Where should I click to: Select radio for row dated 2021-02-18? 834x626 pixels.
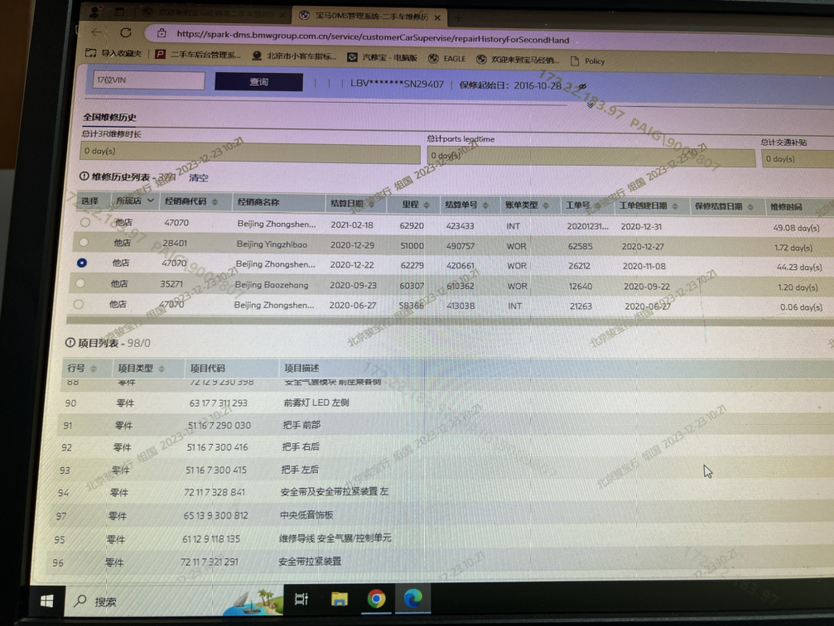(85, 222)
